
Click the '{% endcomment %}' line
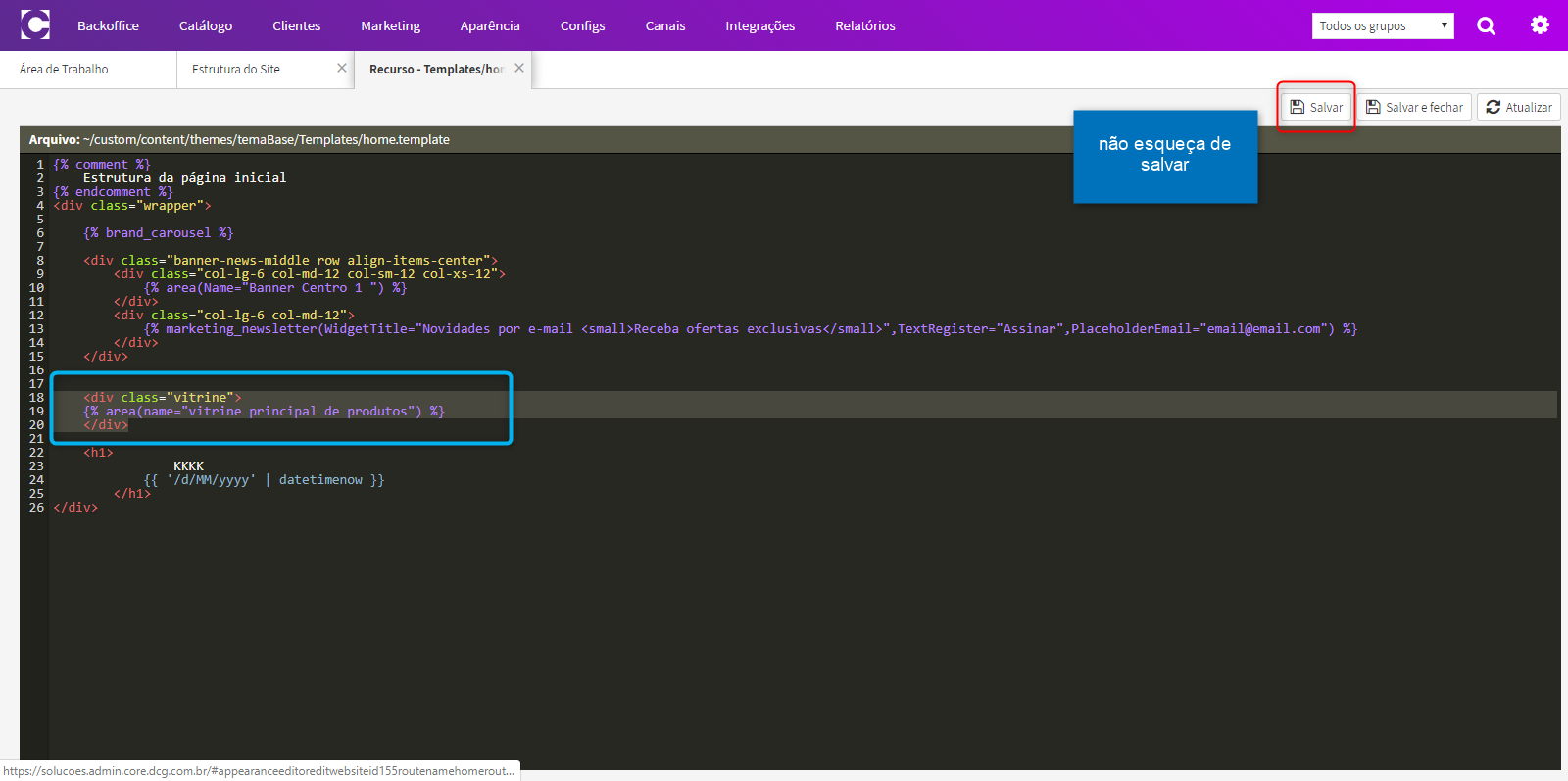point(113,192)
